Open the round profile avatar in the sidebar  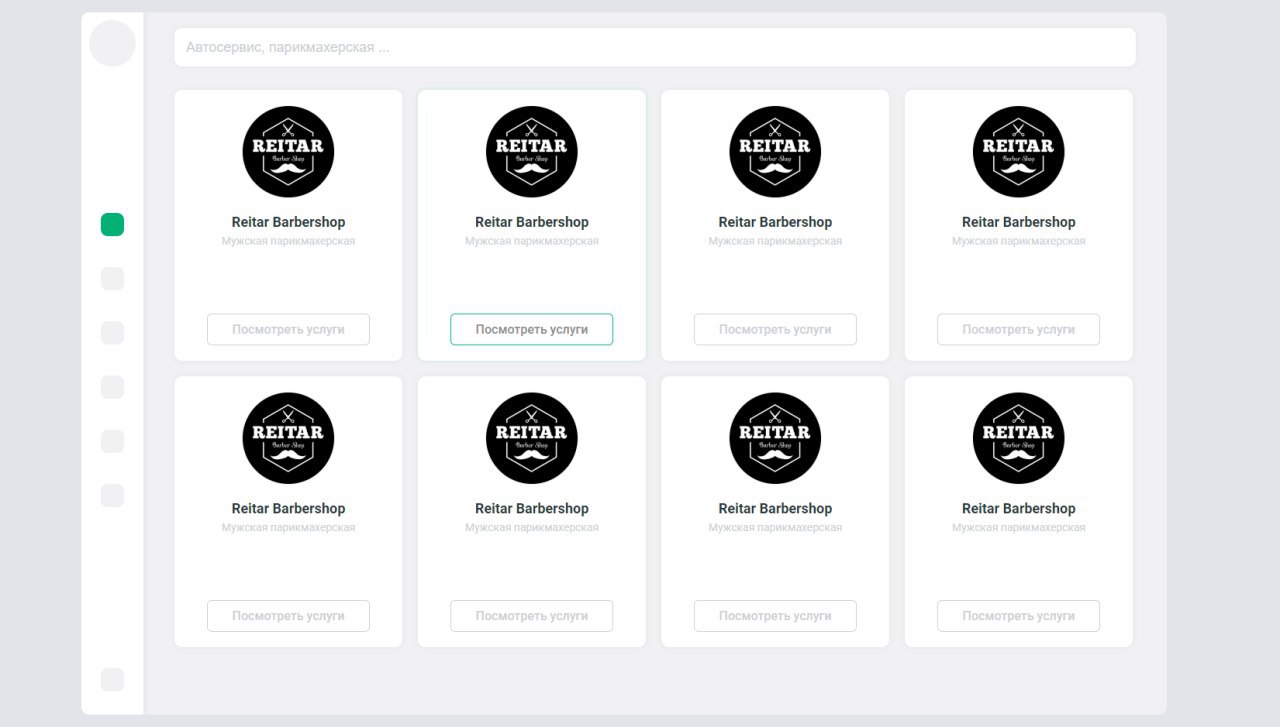pyautogui.click(x=112, y=43)
